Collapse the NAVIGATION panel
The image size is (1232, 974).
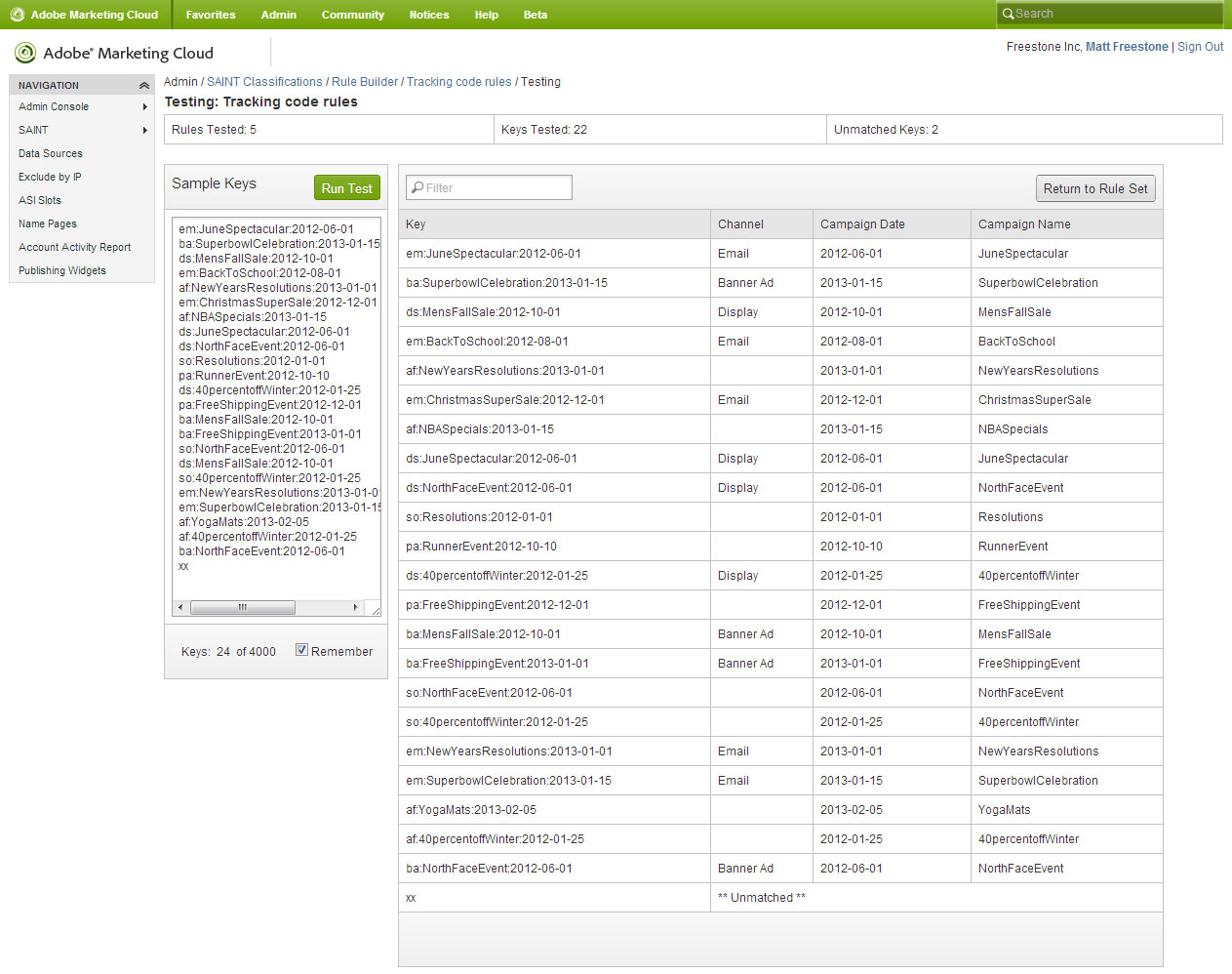click(x=143, y=86)
